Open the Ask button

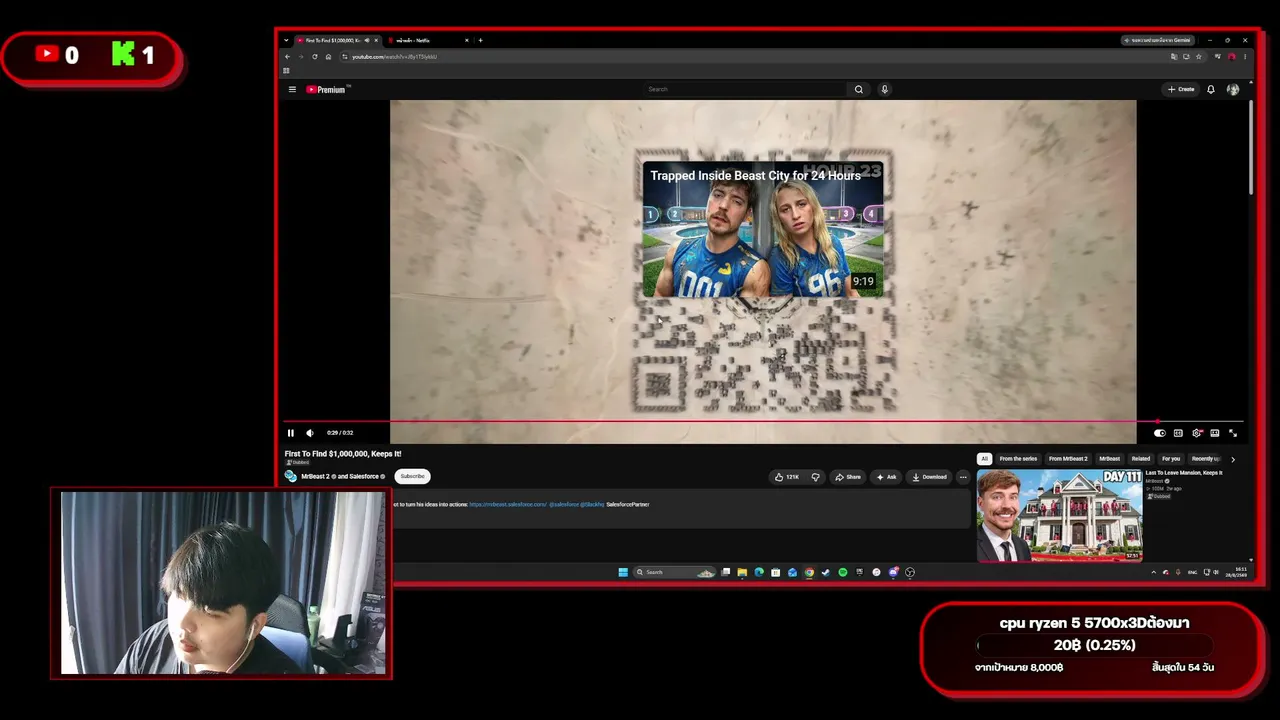[x=886, y=477]
